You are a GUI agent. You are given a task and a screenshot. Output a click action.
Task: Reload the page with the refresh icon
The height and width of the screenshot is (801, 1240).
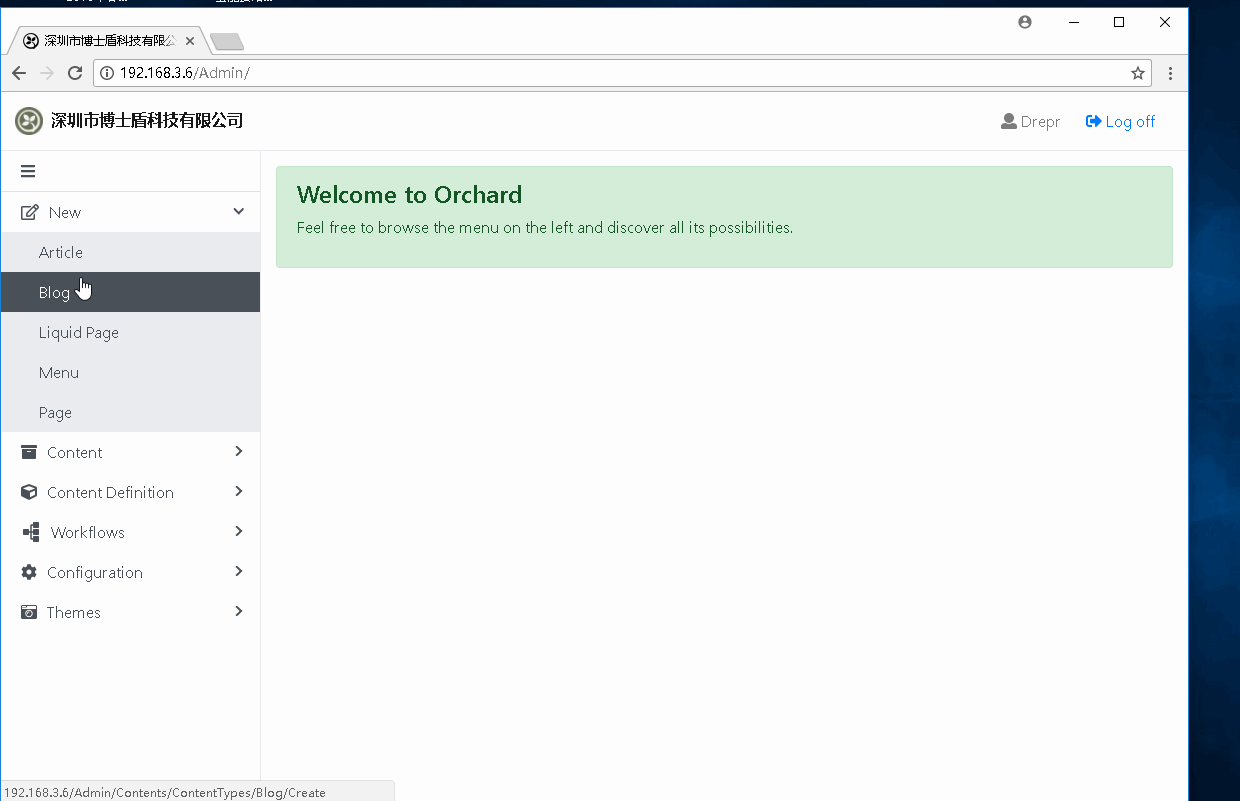pyautogui.click(x=74, y=72)
